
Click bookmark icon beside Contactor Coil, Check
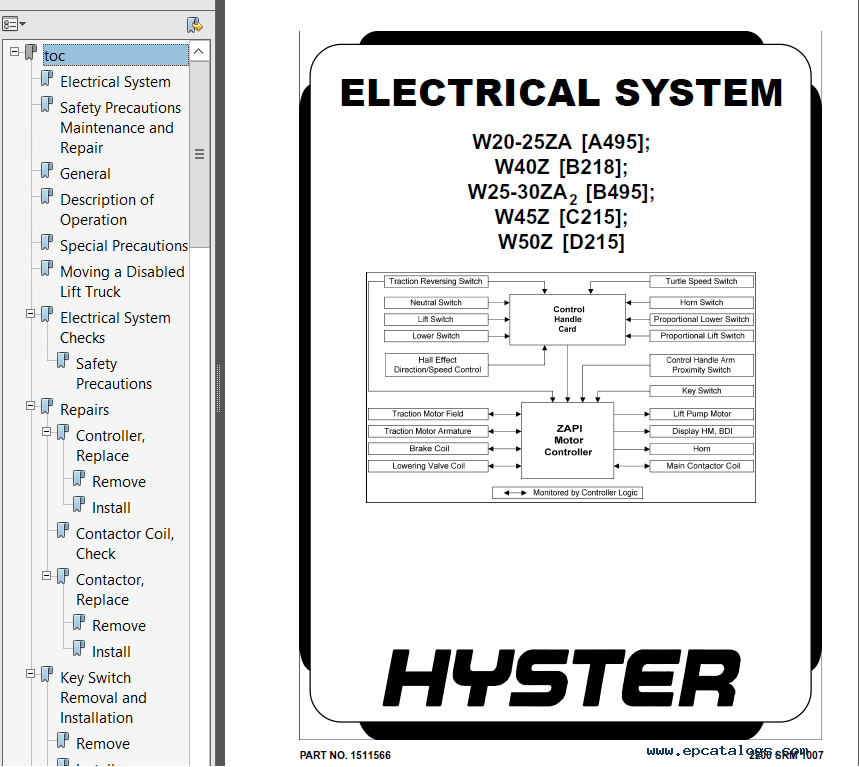[63, 531]
